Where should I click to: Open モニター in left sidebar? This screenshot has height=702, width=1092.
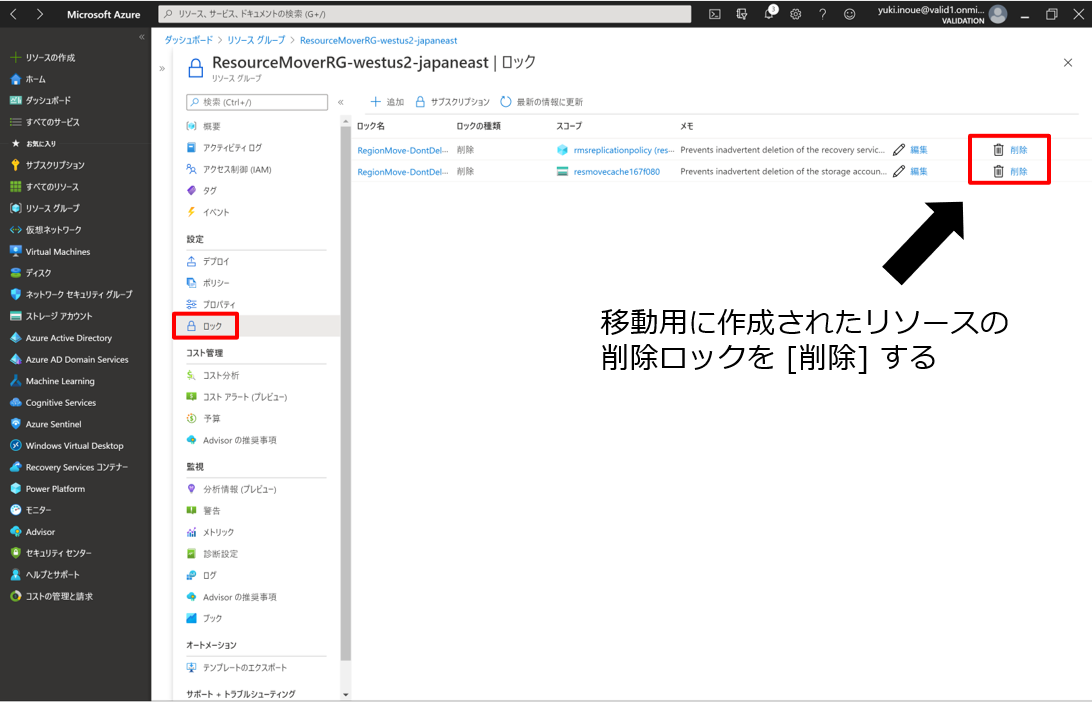point(31,510)
